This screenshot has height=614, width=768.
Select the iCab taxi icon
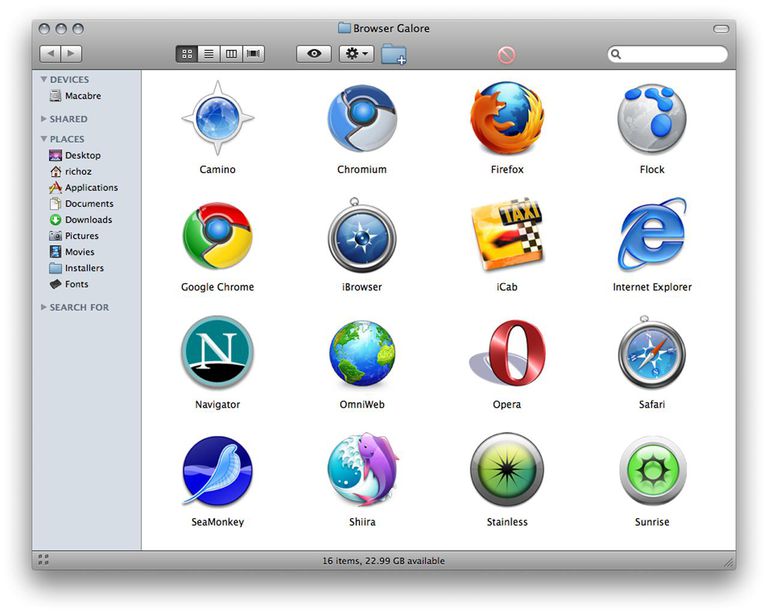[507, 235]
